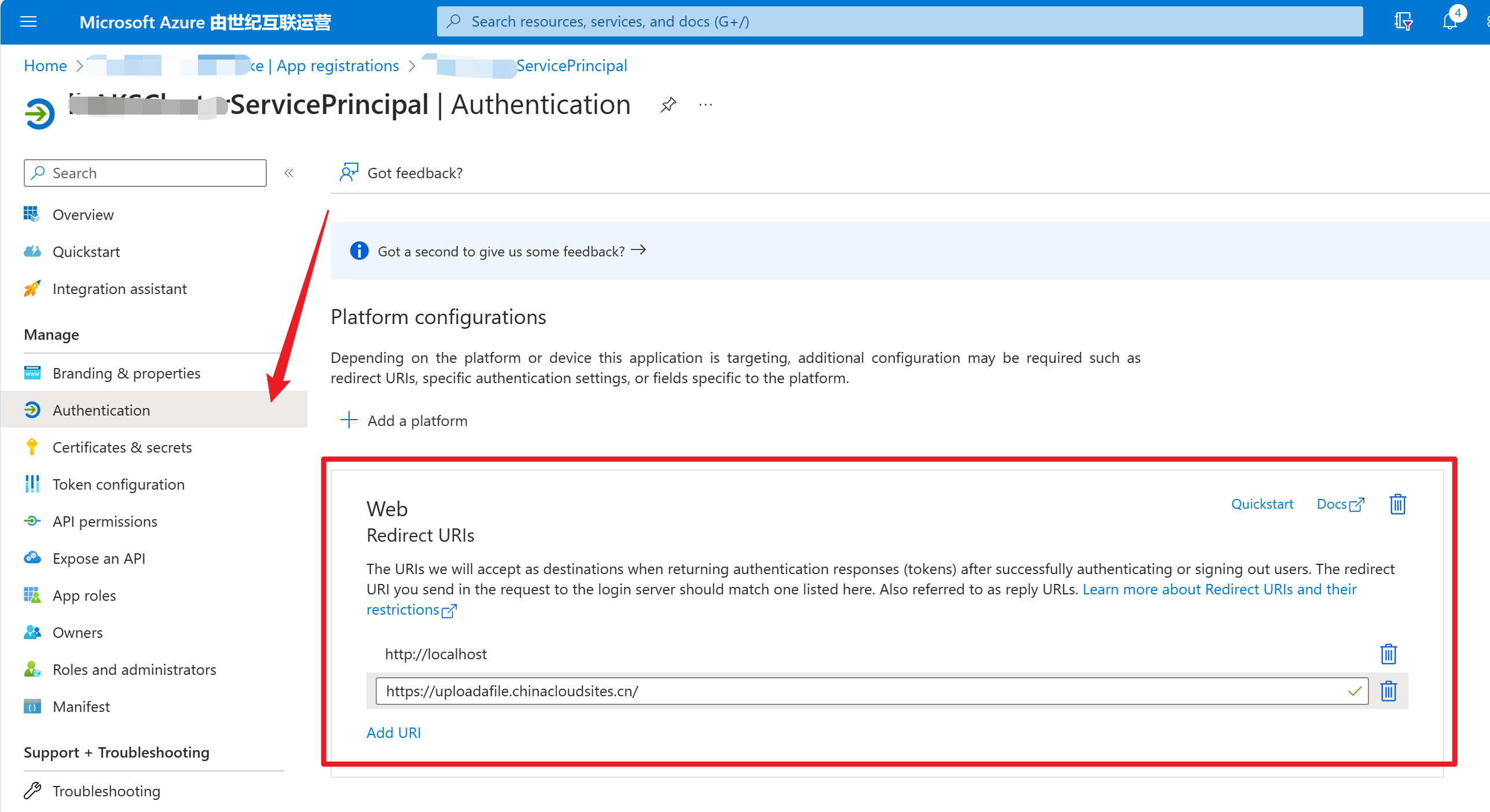The width and height of the screenshot is (1490, 812).
Task: Toggle the collapse sidebar chevron
Action: 292,174
